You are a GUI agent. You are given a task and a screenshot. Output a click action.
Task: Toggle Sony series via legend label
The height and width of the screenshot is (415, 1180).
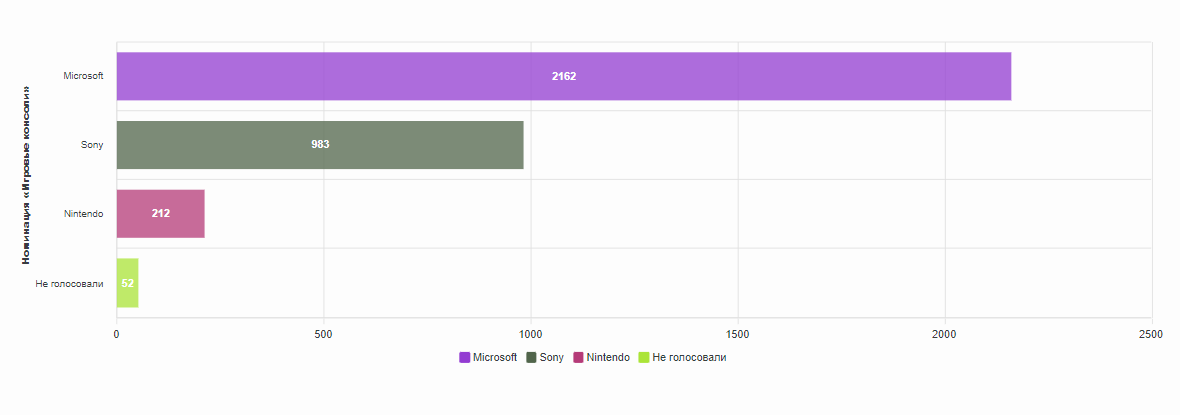pyautogui.click(x=552, y=357)
